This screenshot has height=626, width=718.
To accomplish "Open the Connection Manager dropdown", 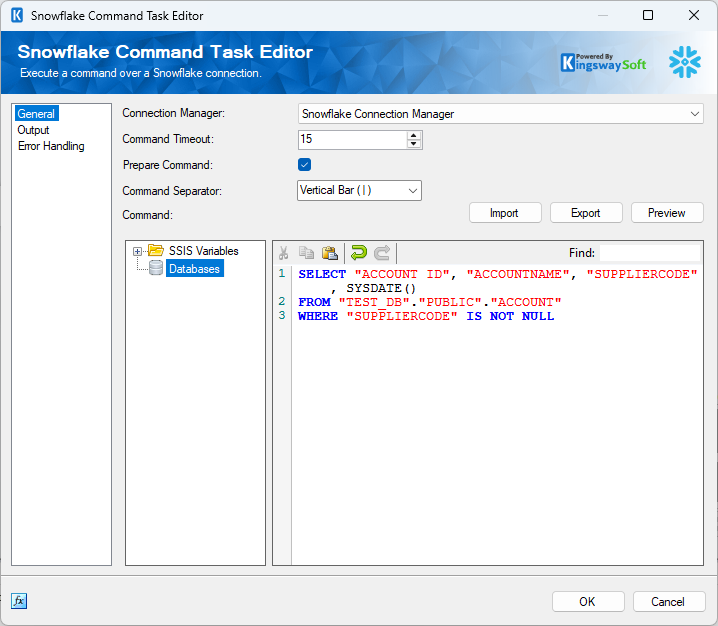I will click(x=500, y=114).
